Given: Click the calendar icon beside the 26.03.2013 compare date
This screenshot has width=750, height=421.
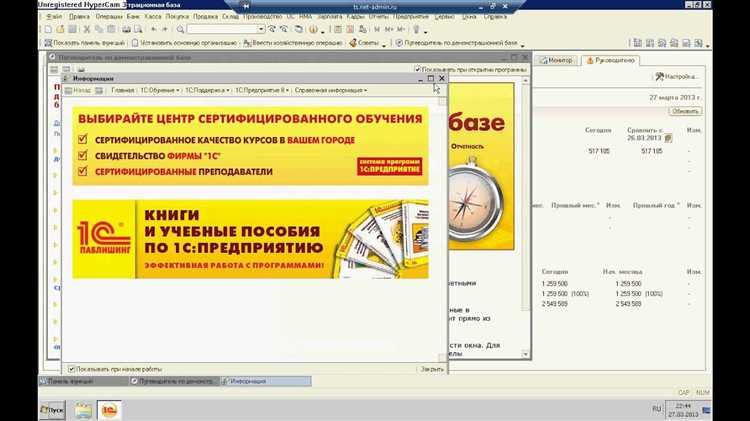Looking at the screenshot, I should [x=668, y=138].
